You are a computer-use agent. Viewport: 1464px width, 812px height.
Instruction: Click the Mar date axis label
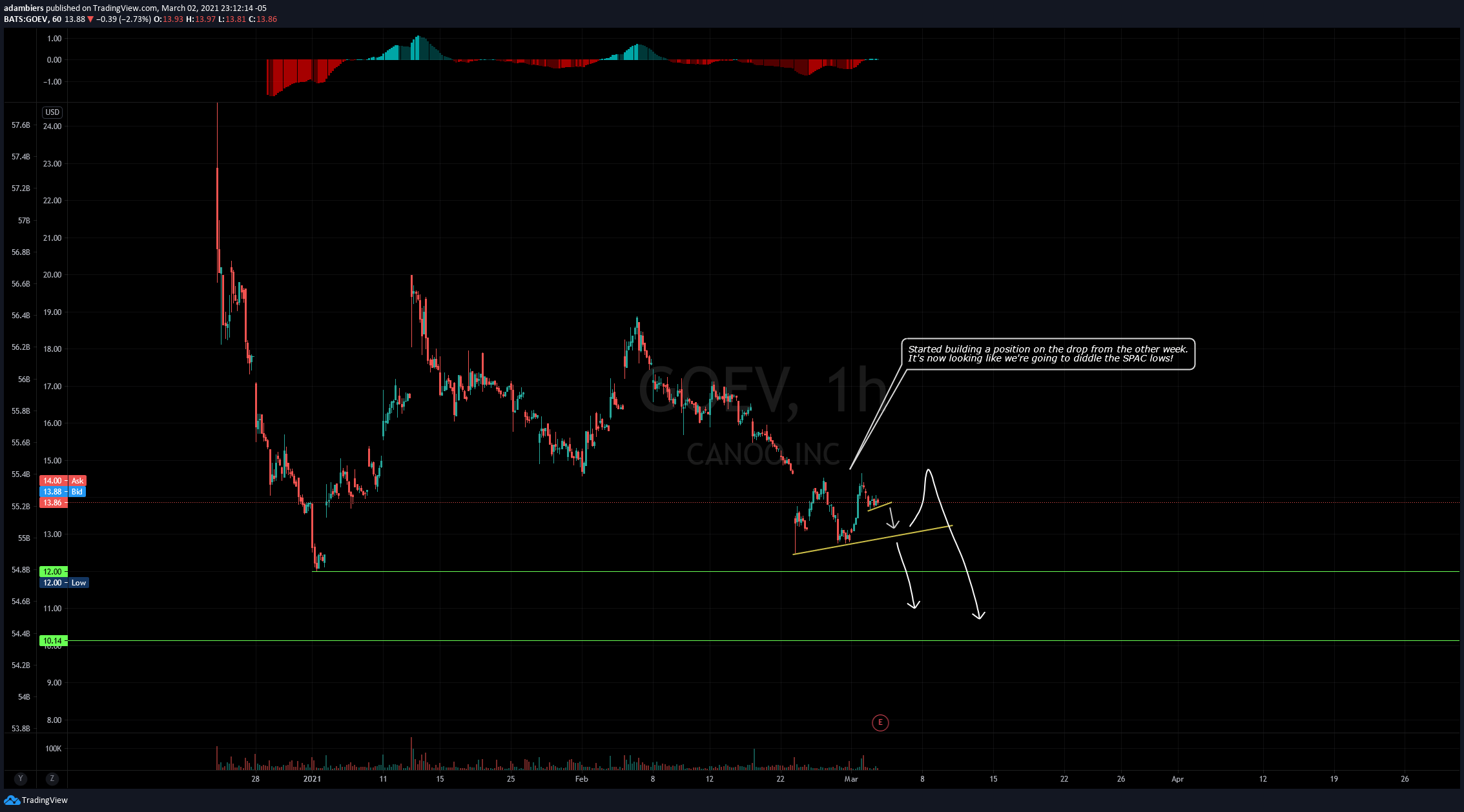(x=851, y=779)
